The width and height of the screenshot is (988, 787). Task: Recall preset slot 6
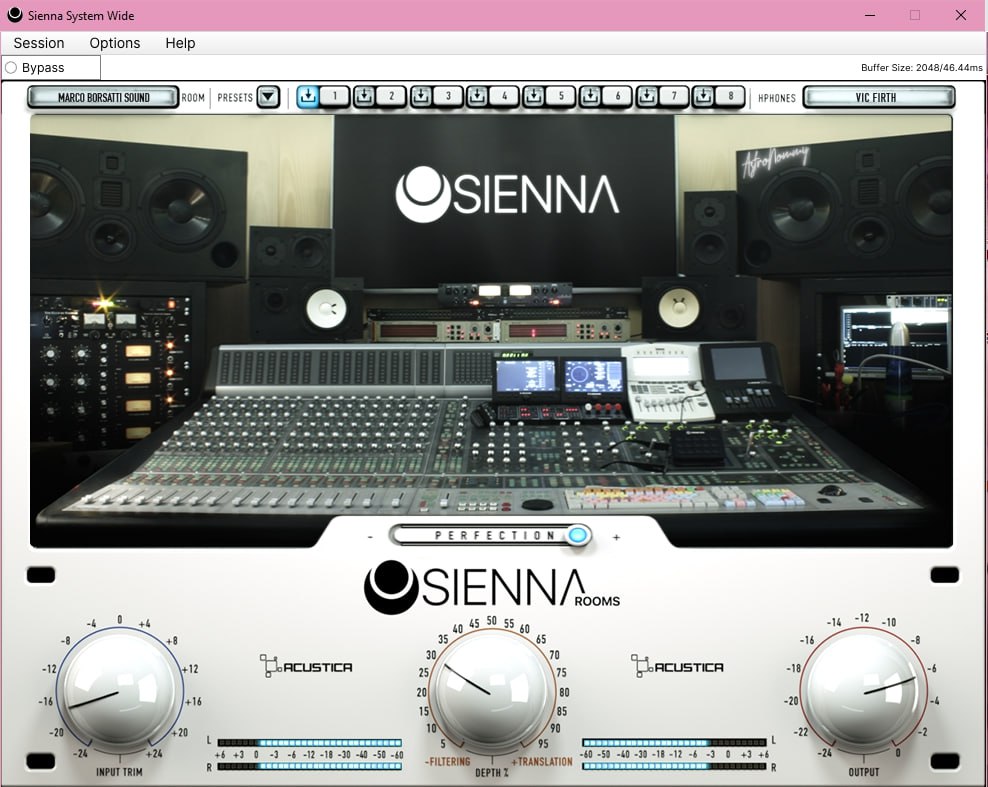tap(617, 96)
